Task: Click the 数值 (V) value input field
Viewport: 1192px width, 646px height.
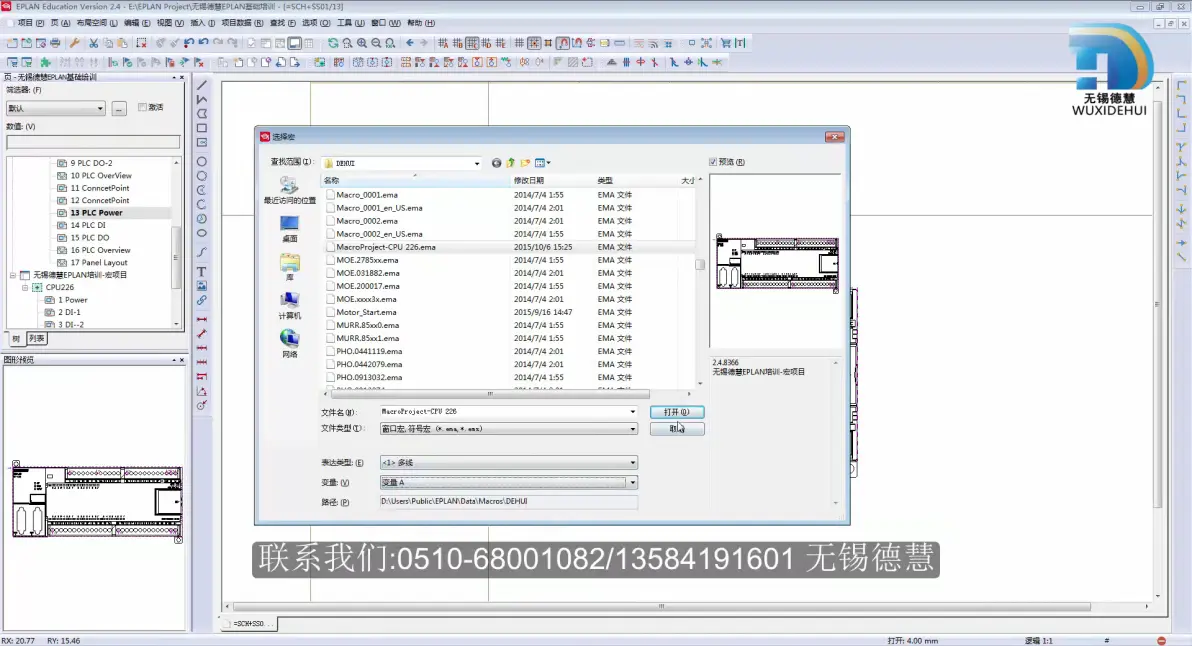Action: (x=94, y=142)
